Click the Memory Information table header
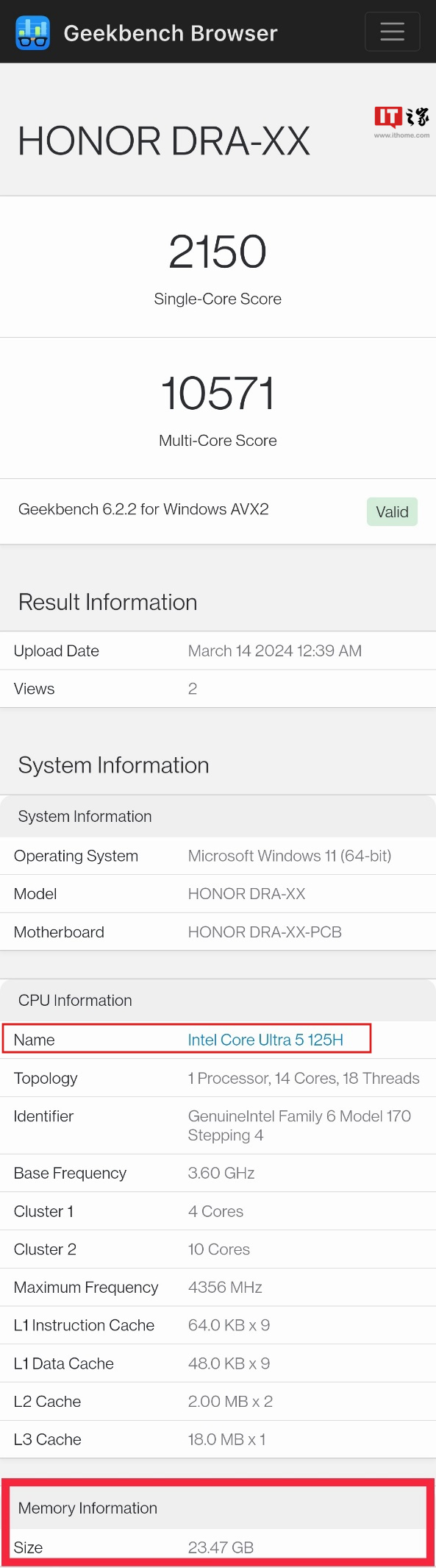This screenshot has height=1568, width=436. (x=218, y=1508)
